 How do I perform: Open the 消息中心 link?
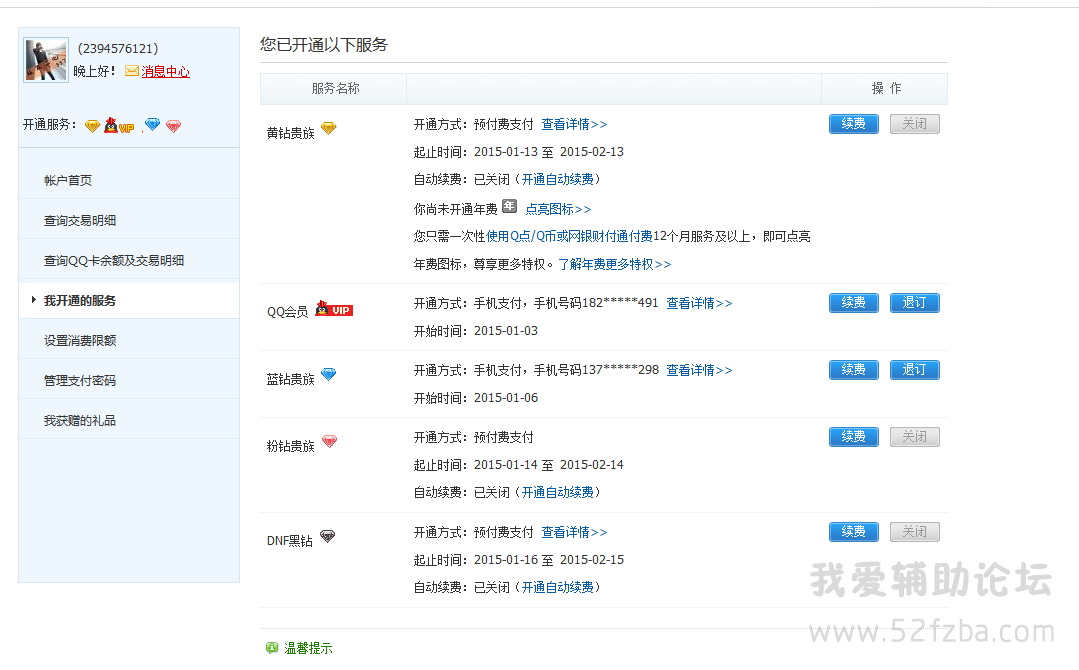tap(165, 72)
